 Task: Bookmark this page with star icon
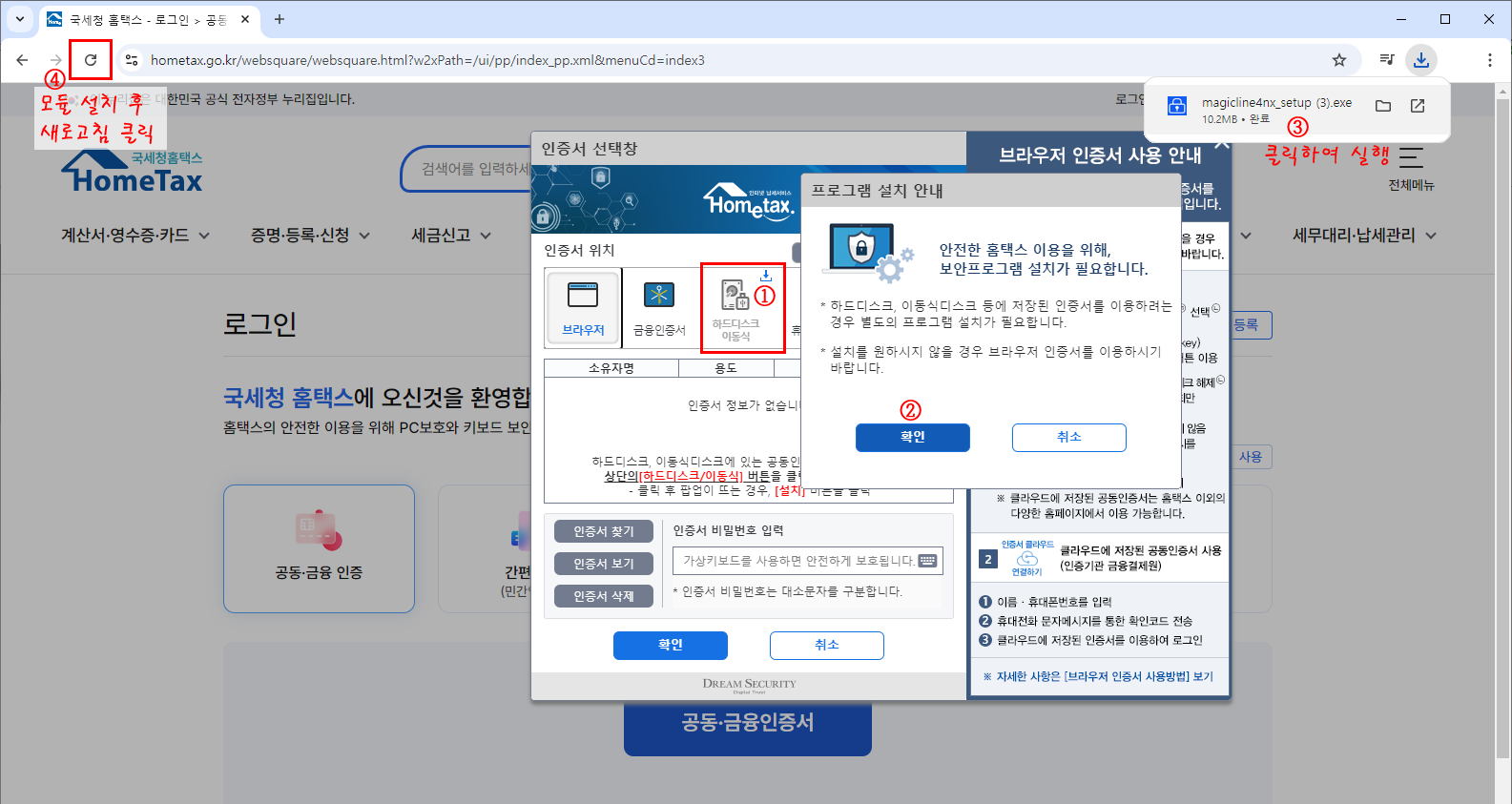tap(1339, 60)
